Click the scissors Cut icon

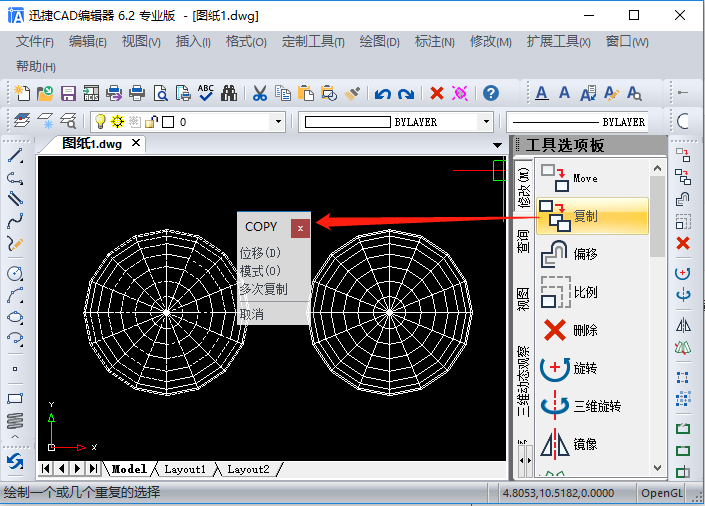point(259,93)
